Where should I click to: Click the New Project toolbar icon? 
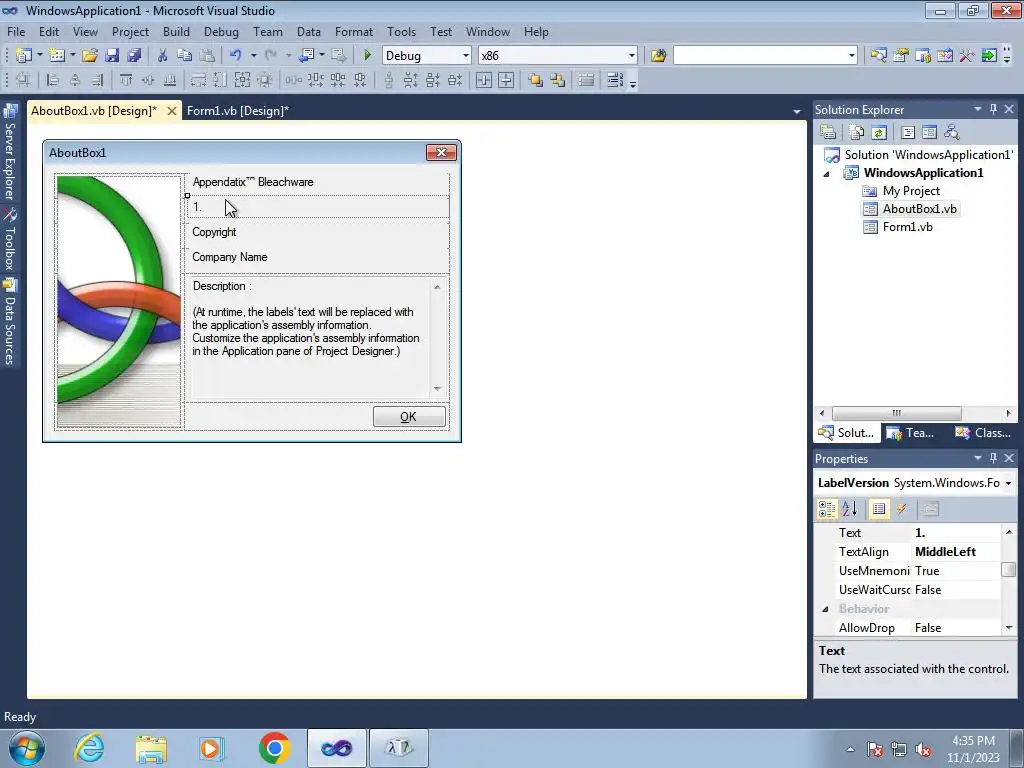pyautogui.click(x=24, y=56)
